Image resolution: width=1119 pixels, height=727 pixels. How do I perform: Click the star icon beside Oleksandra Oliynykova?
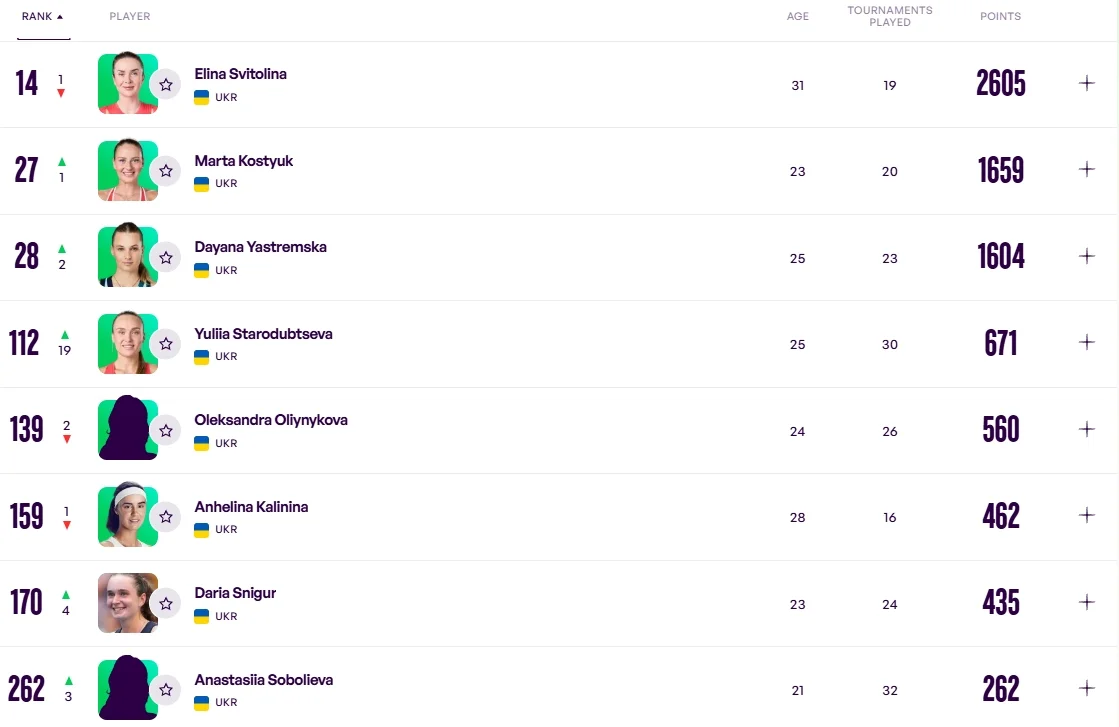point(166,431)
